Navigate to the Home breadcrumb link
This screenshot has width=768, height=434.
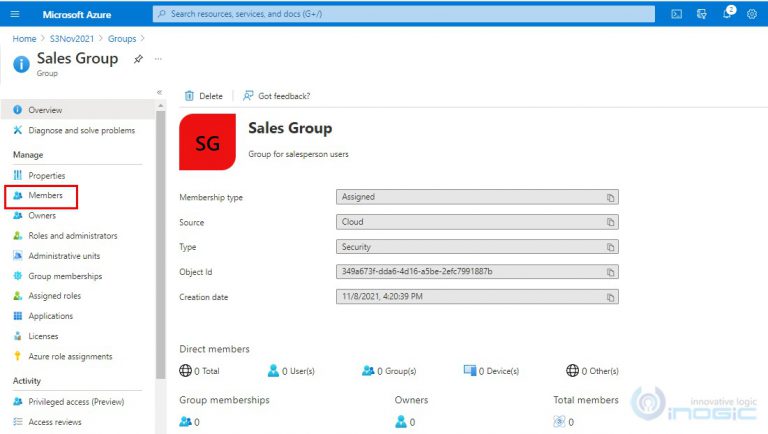[x=24, y=38]
